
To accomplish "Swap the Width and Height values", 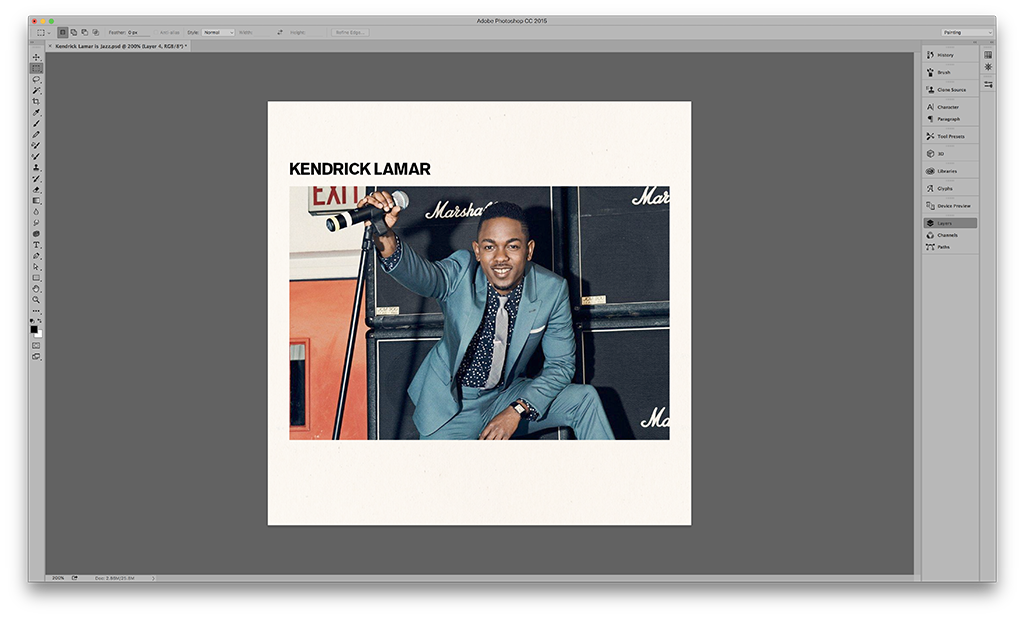I will tap(280, 32).
